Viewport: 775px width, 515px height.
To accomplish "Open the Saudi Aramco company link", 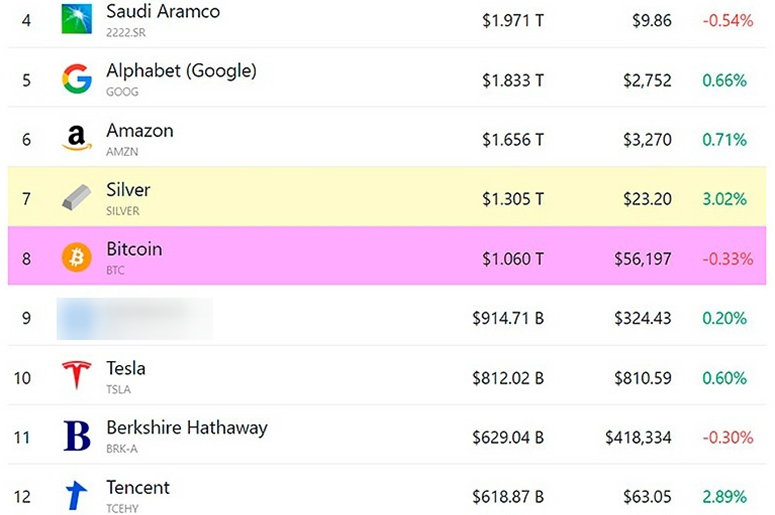I will click(163, 12).
